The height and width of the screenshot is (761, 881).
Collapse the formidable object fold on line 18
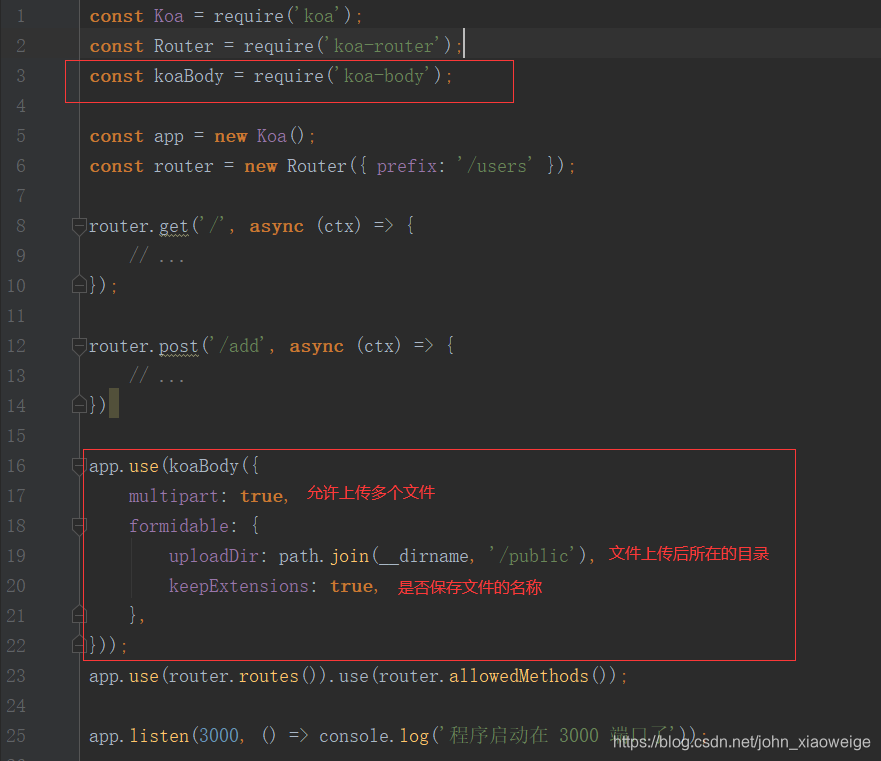pos(79,526)
